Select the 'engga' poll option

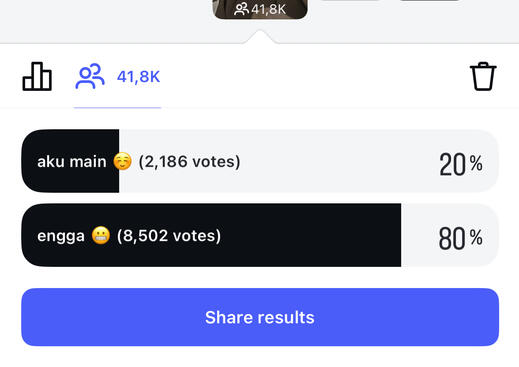coord(260,235)
